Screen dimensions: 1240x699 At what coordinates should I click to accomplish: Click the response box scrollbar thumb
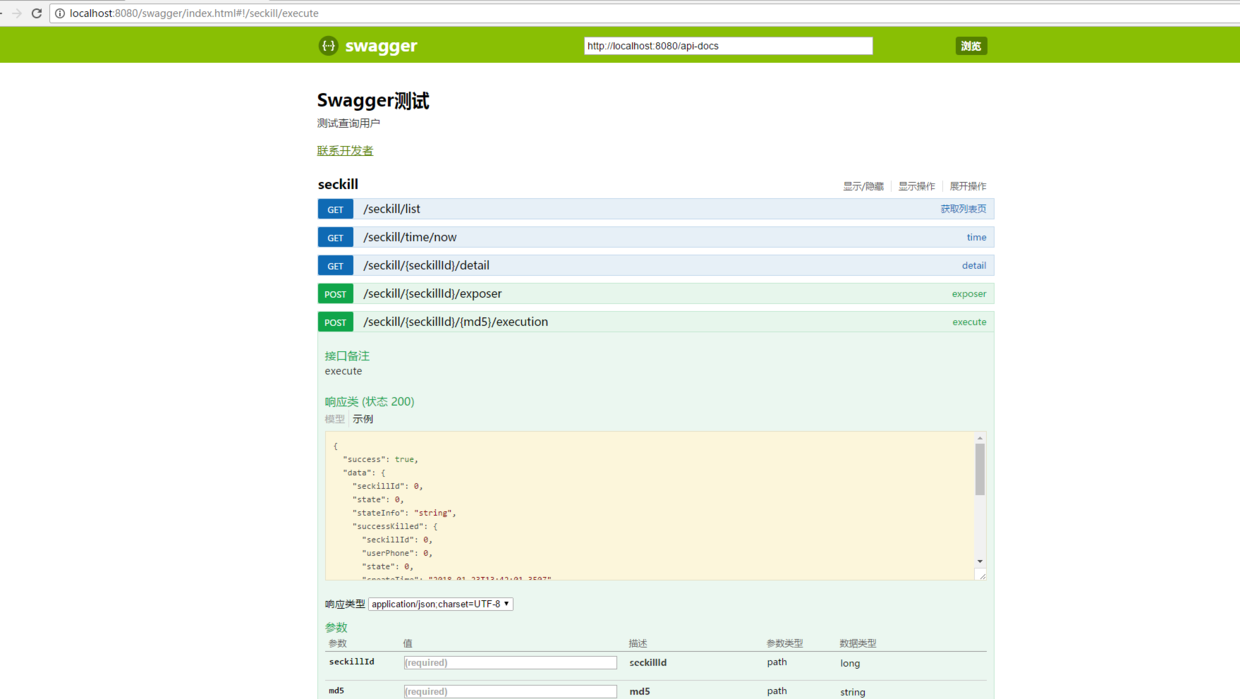click(980, 469)
